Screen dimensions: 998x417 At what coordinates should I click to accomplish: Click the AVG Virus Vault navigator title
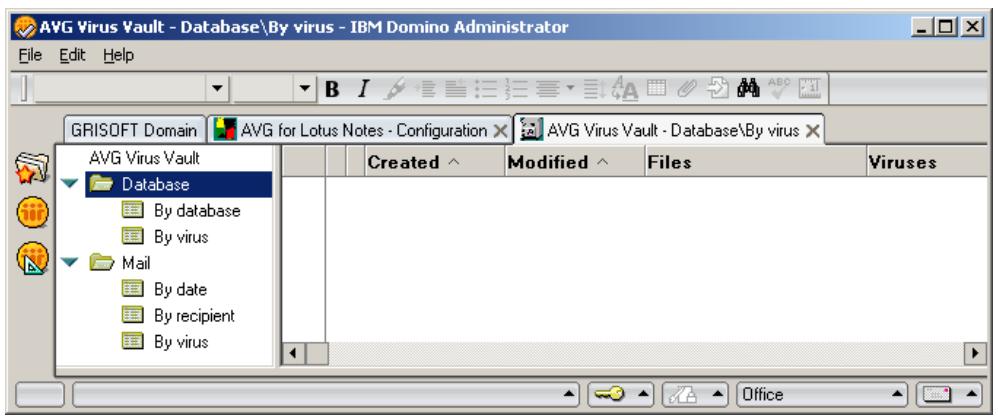click(144, 158)
